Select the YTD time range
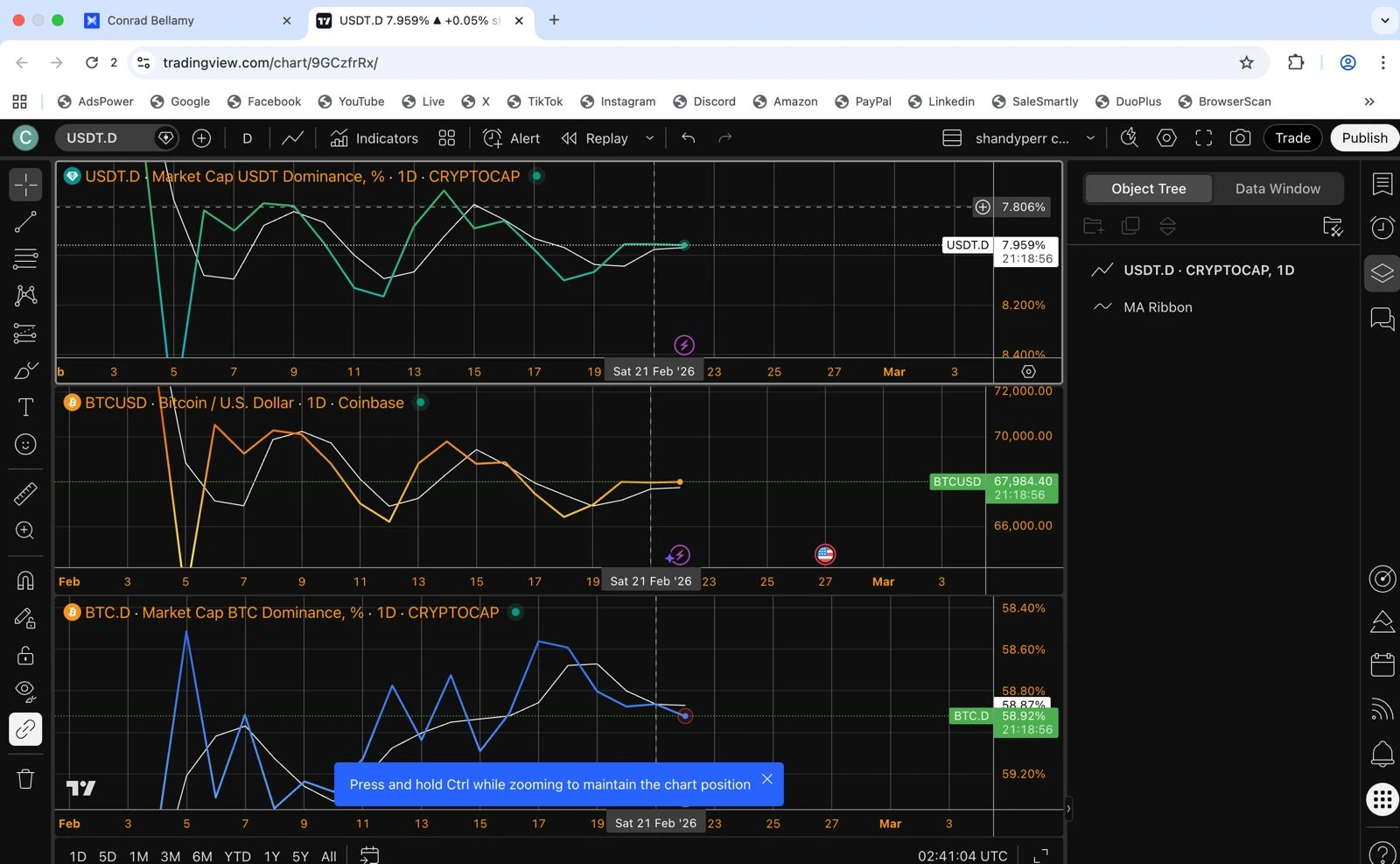Screen dimensions: 1400x864 [x=237, y=856]
